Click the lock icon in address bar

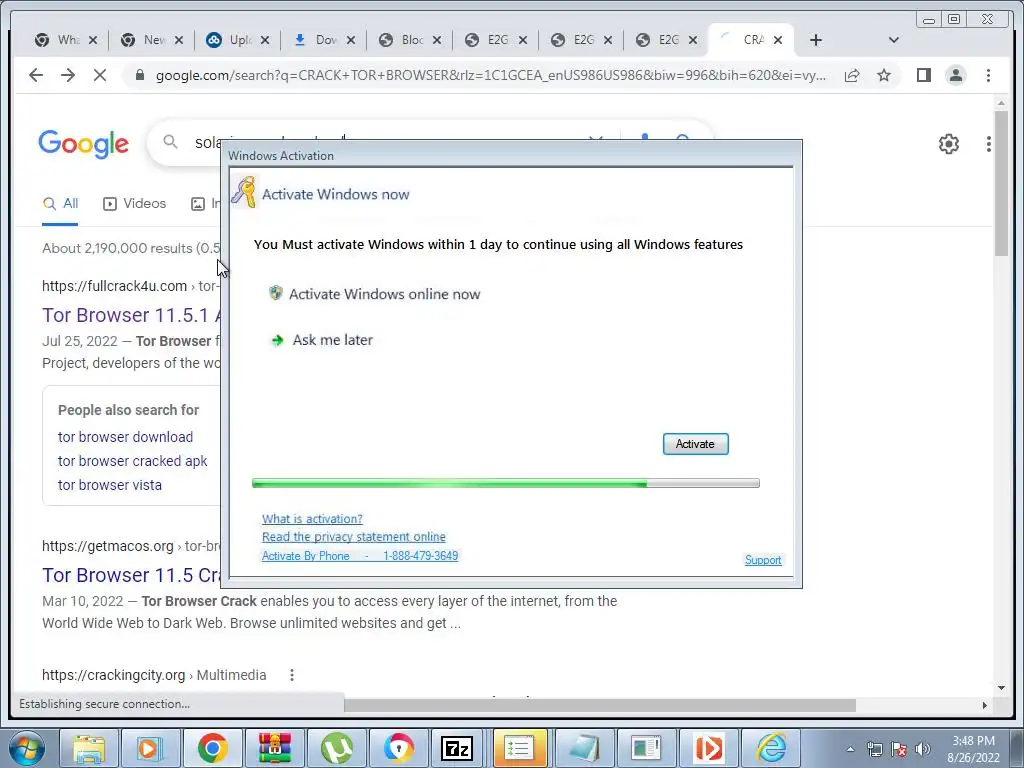click(x=139, y=75)
